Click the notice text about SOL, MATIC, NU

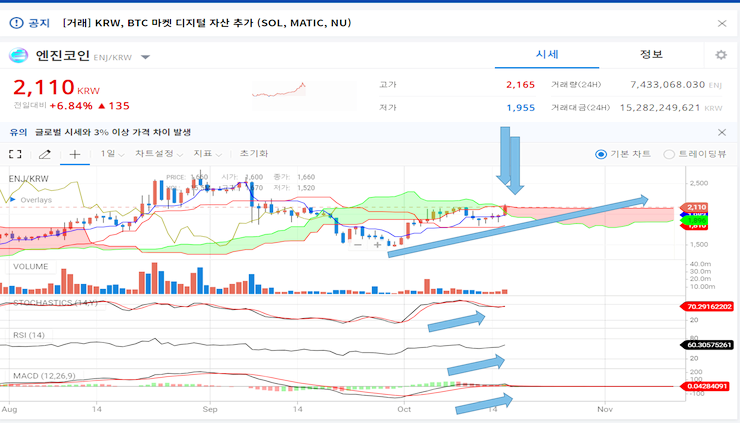(207, 23)
